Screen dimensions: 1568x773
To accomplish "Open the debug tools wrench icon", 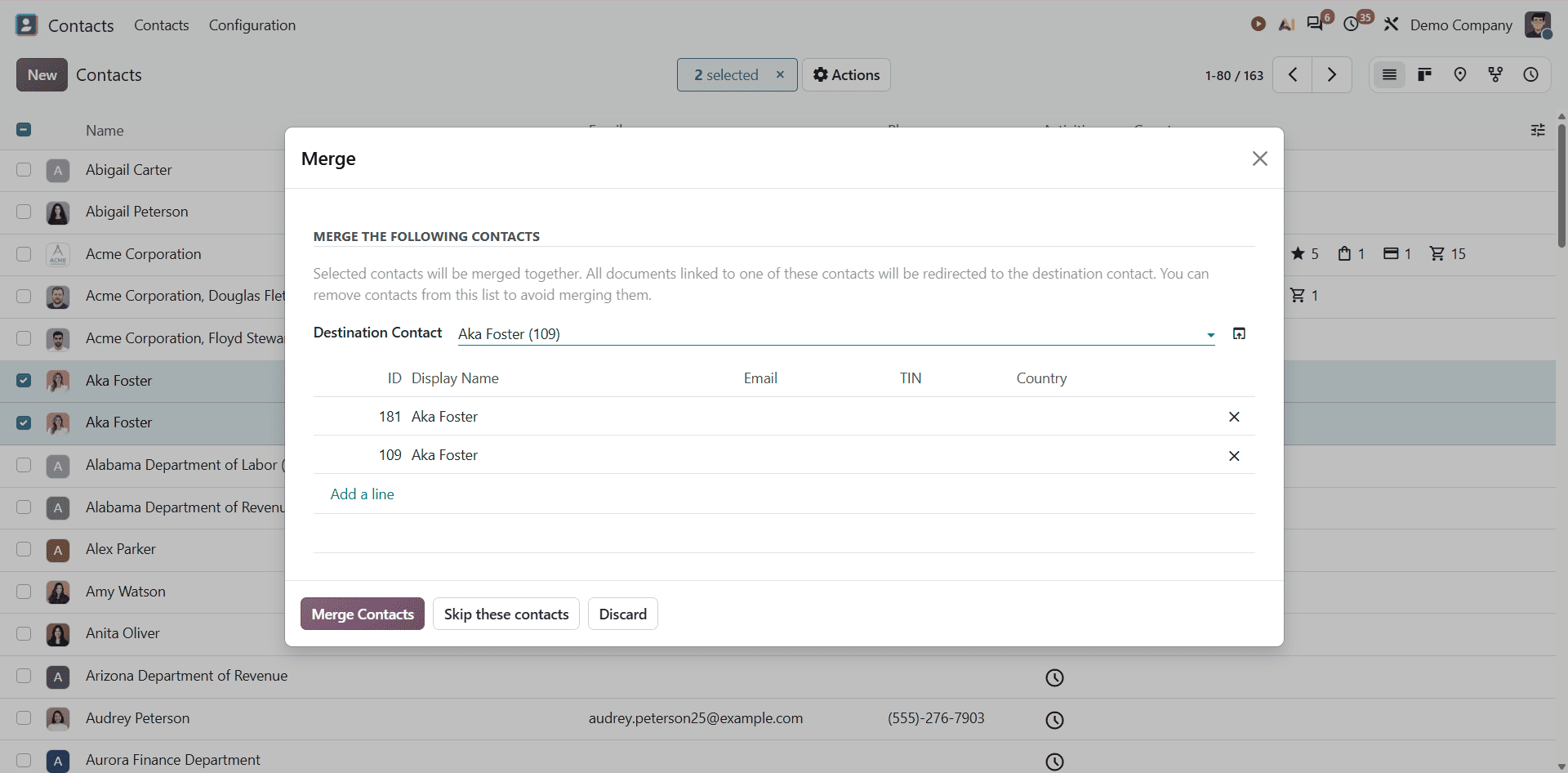I will (x=1392, y=25).
